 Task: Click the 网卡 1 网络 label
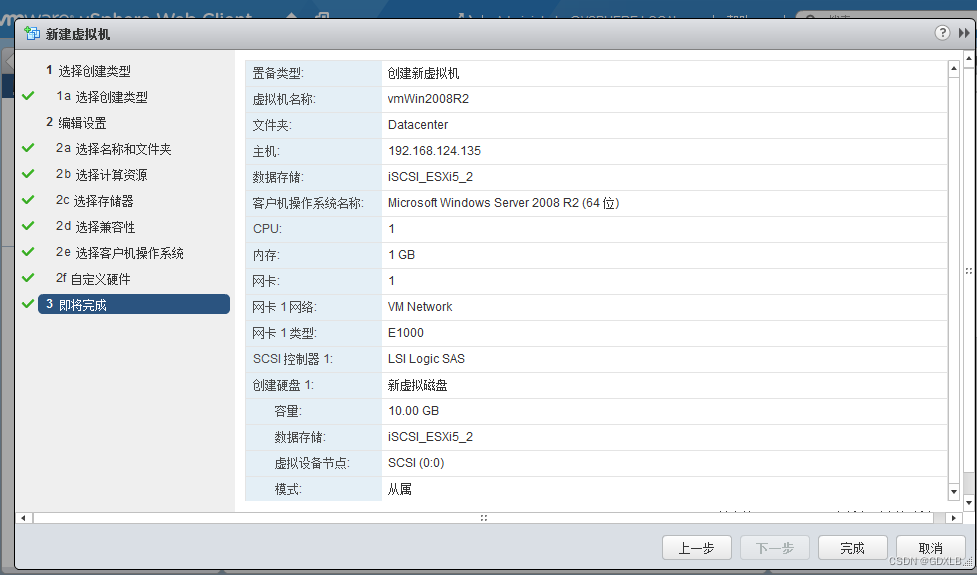point(284,307)
